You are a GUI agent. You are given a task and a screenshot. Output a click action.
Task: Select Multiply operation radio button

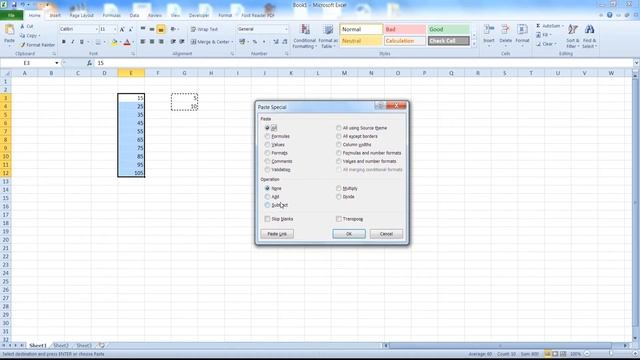[339, 188]
